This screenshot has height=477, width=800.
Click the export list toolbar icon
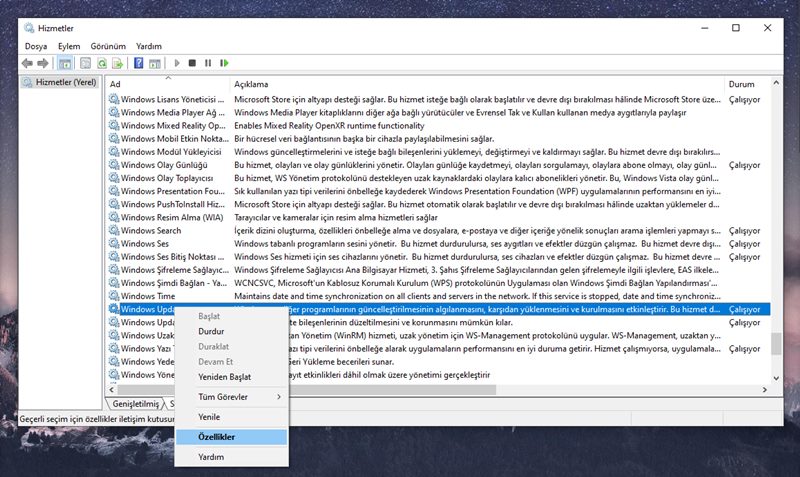click(x=117, y=63)
